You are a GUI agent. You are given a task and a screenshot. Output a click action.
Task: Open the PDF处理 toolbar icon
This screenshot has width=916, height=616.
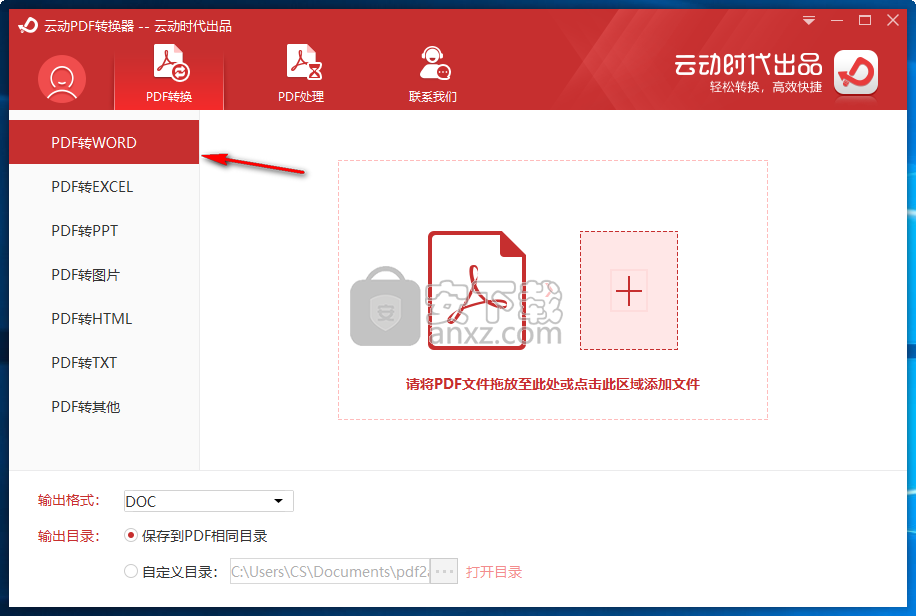pyautogui.click(x=301, y=65)
